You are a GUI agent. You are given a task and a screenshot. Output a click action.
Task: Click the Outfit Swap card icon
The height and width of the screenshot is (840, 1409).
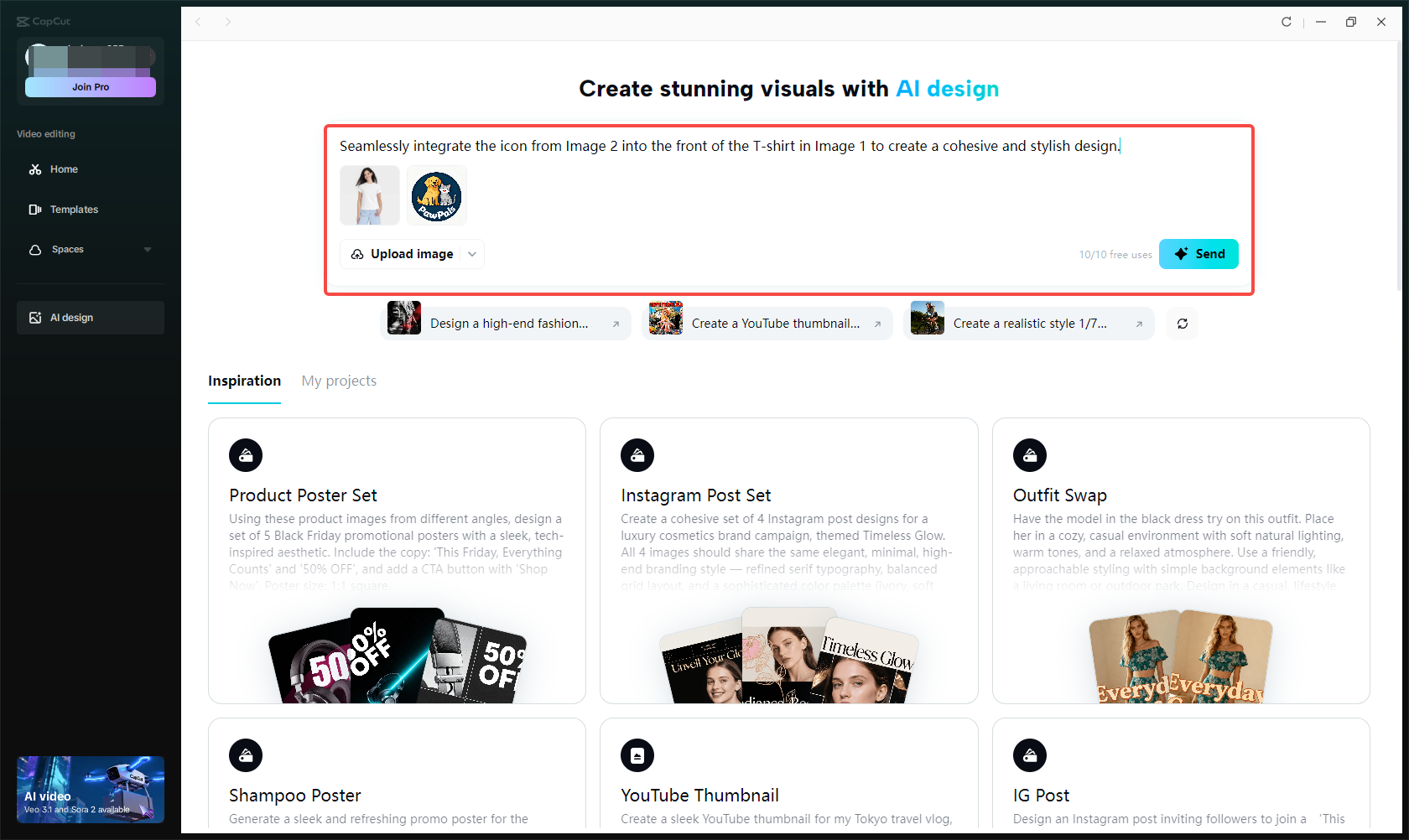coord(1030,455)
